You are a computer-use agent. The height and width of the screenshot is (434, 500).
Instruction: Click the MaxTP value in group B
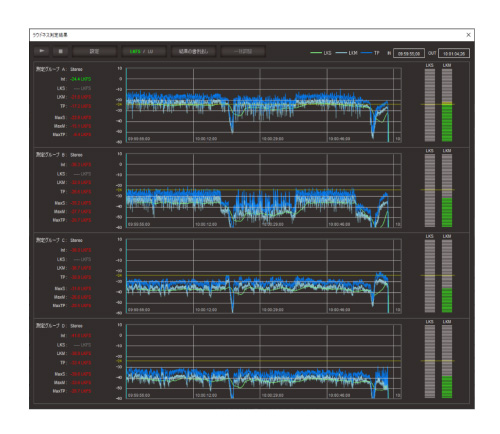(x=81, y=220)
